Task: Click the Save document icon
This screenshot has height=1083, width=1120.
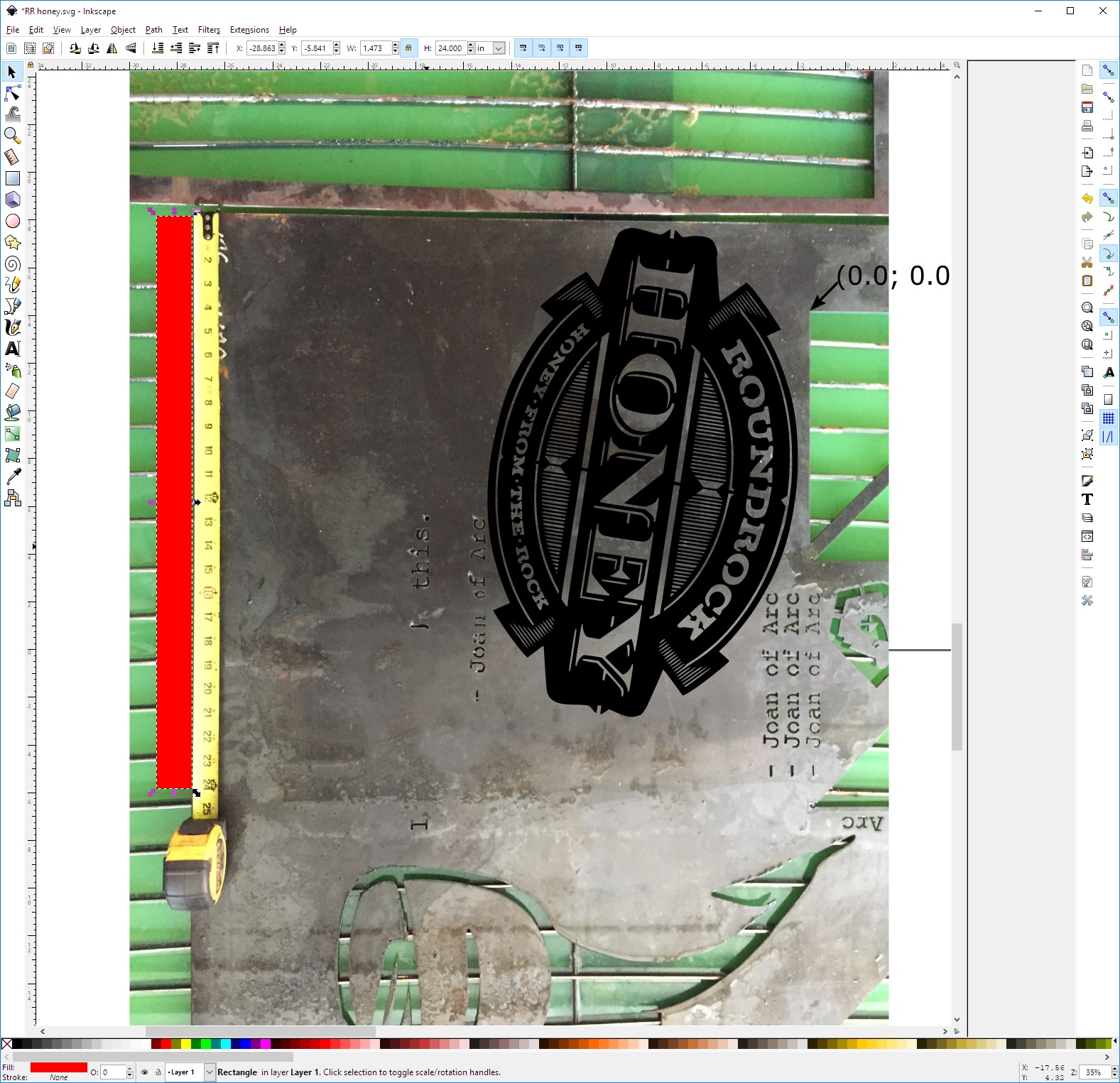Action: coord(1087,108)
